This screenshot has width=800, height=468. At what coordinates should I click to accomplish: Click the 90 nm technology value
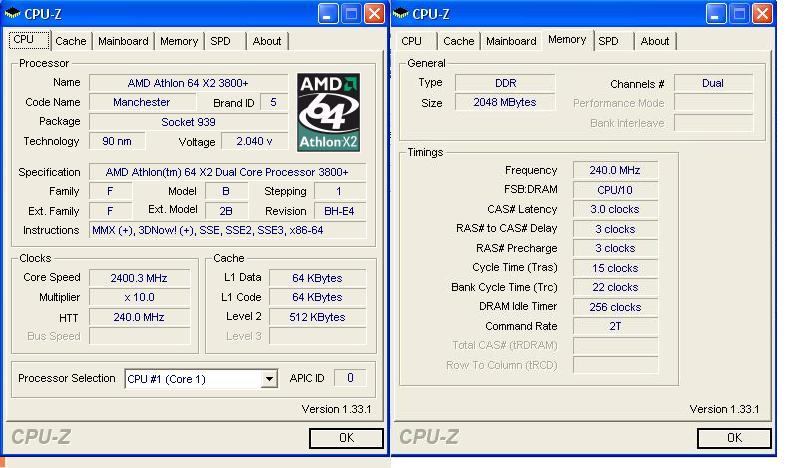(x=117, y=141)
